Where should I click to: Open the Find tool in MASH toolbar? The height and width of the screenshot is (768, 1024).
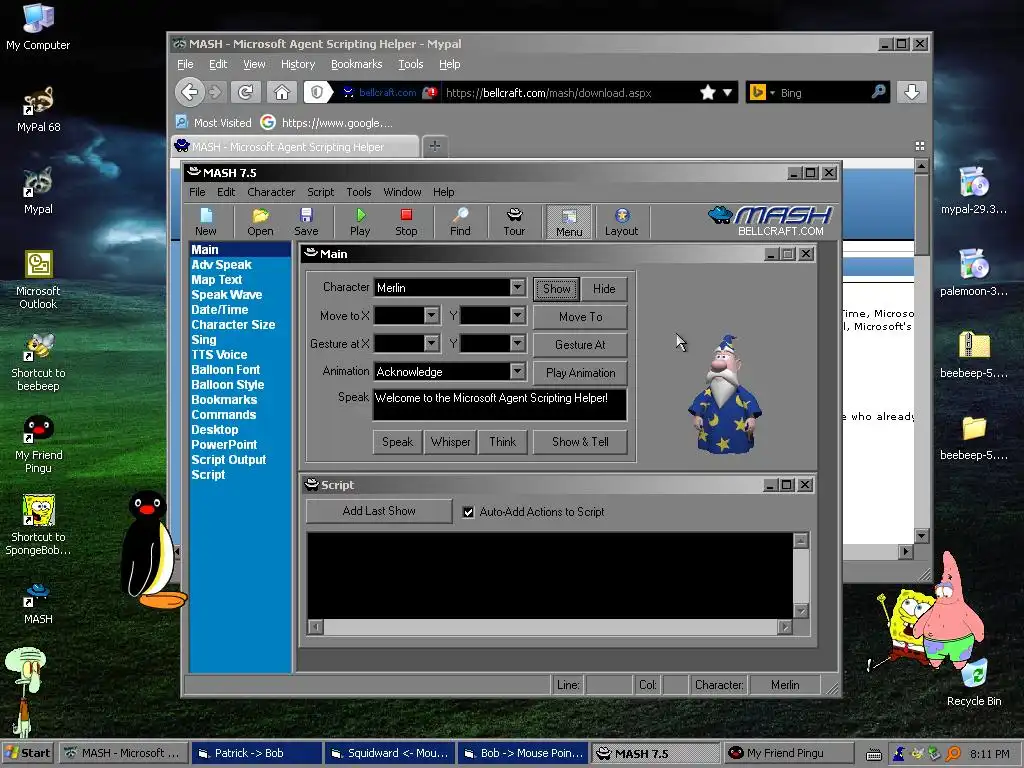[x=460, y=221]
